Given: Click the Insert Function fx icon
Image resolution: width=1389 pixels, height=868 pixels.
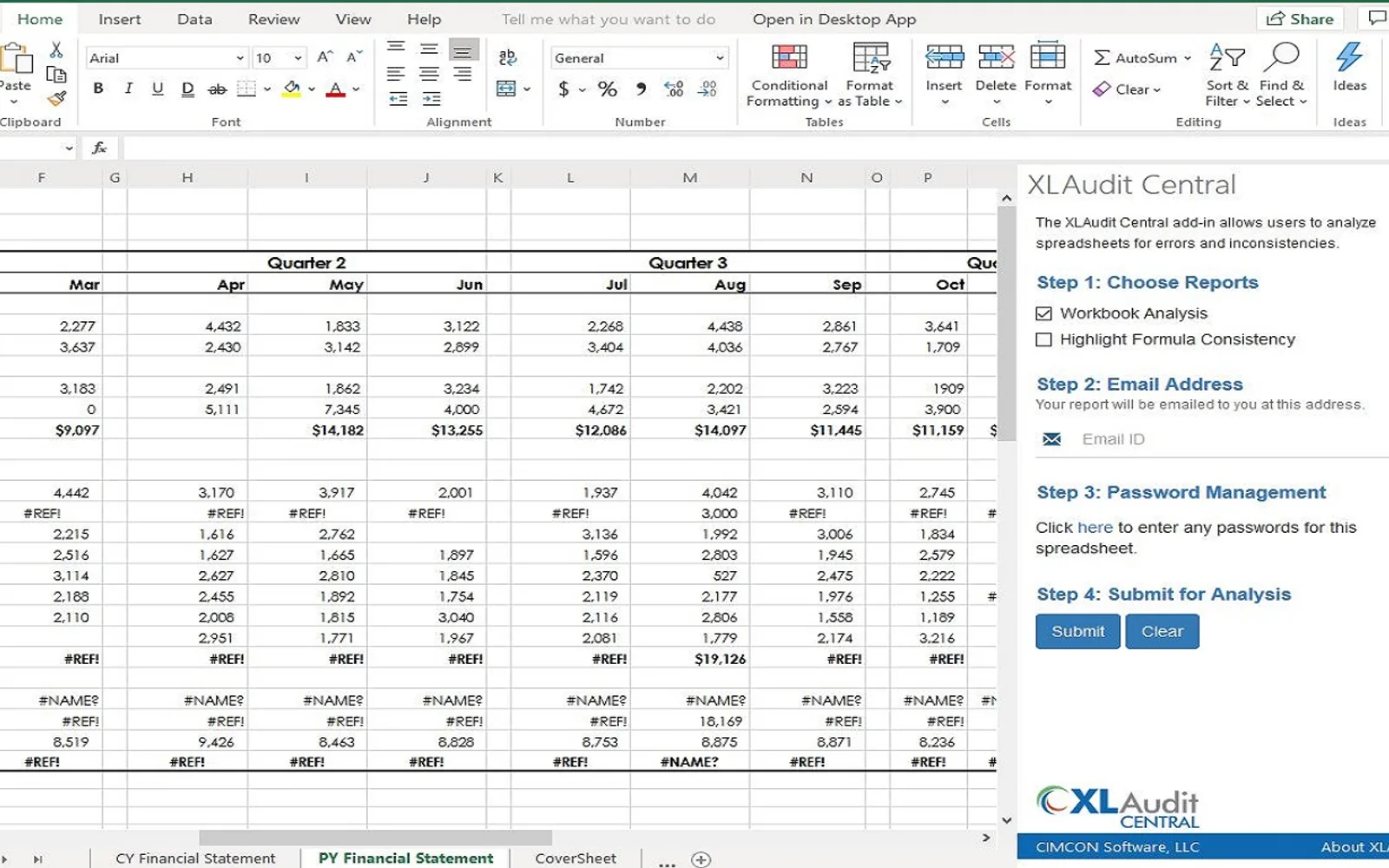Looking at the screenshot, I should coord(100,148).
